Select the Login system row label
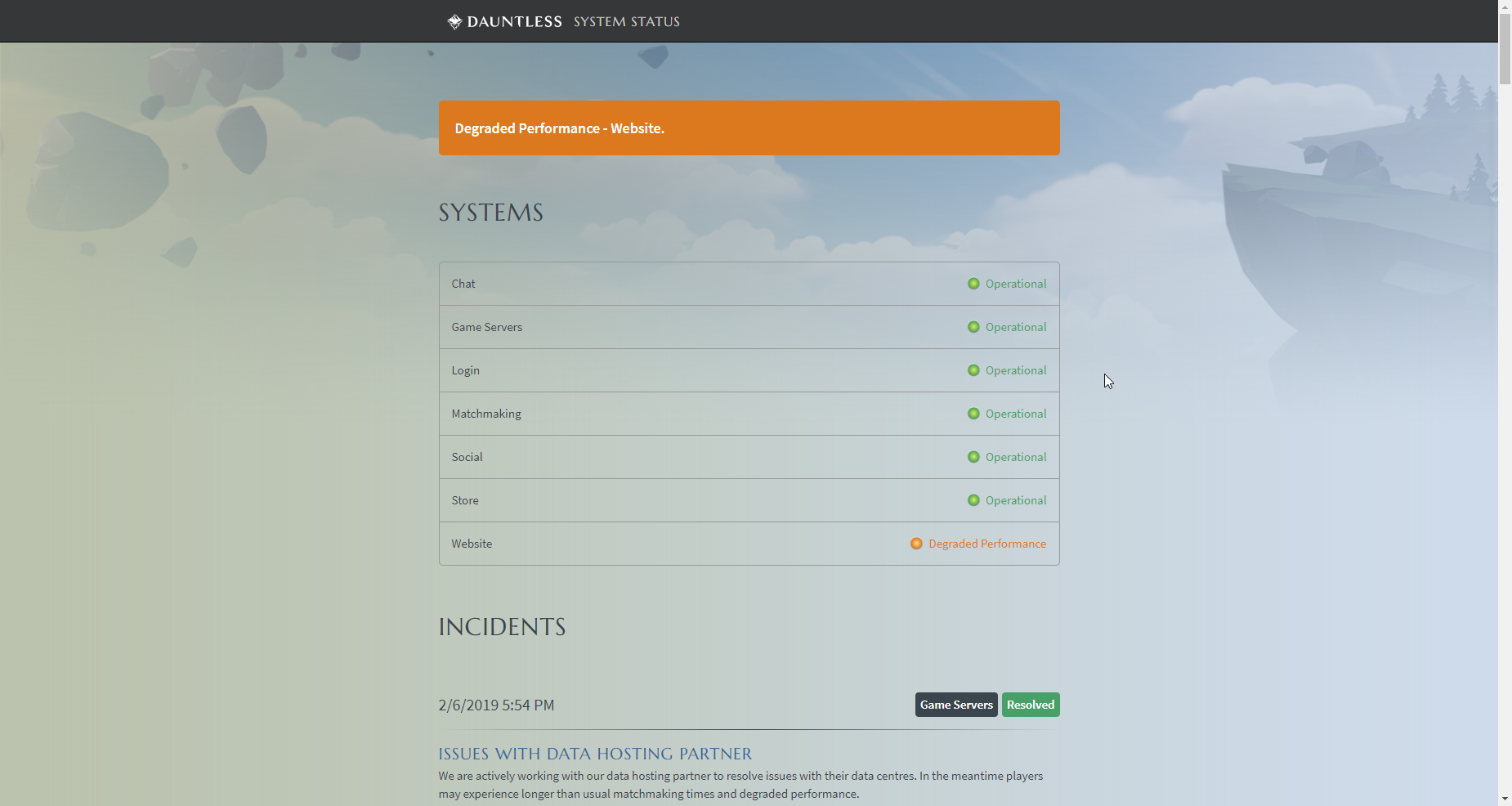 tap(466, 370)
